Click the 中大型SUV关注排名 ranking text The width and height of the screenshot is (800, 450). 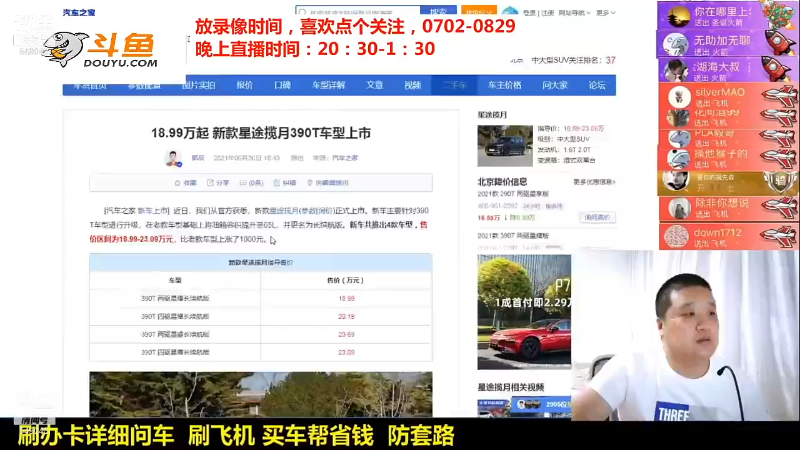pyautogui.click(x=565, y=60)
